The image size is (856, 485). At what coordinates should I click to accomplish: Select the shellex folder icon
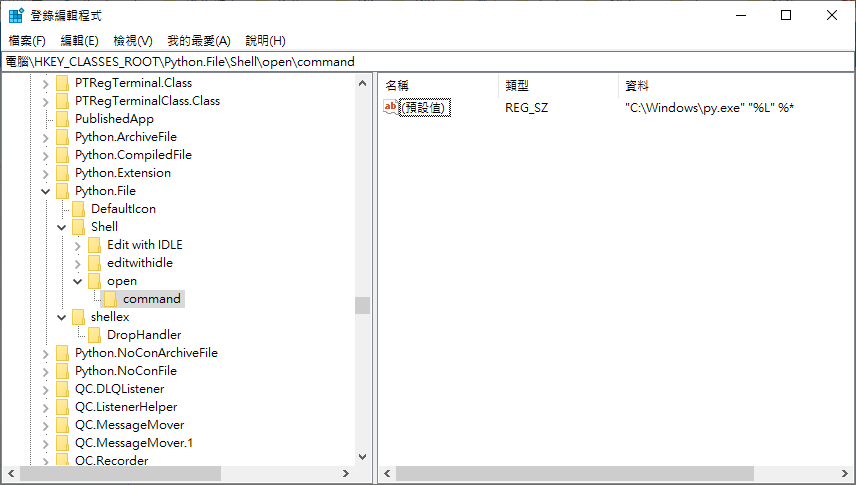coord(79,317)
